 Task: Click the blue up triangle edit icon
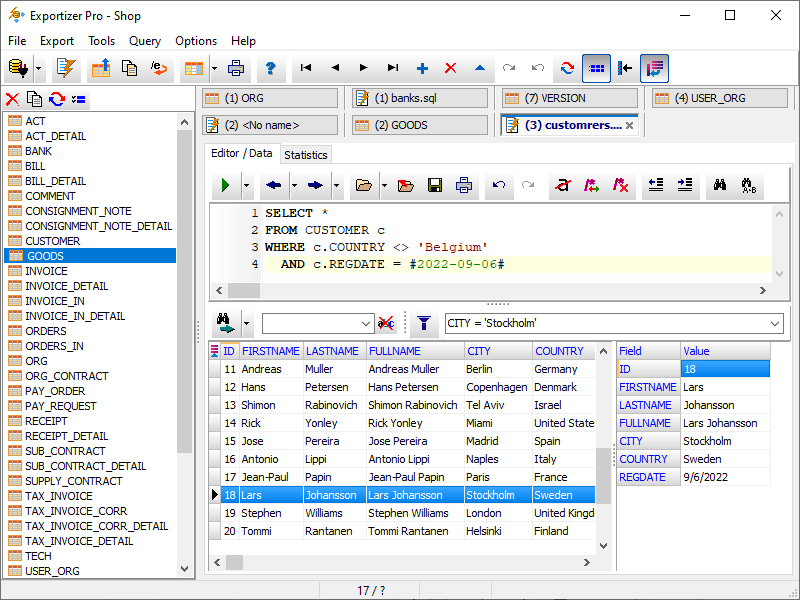tap(480, 68)
